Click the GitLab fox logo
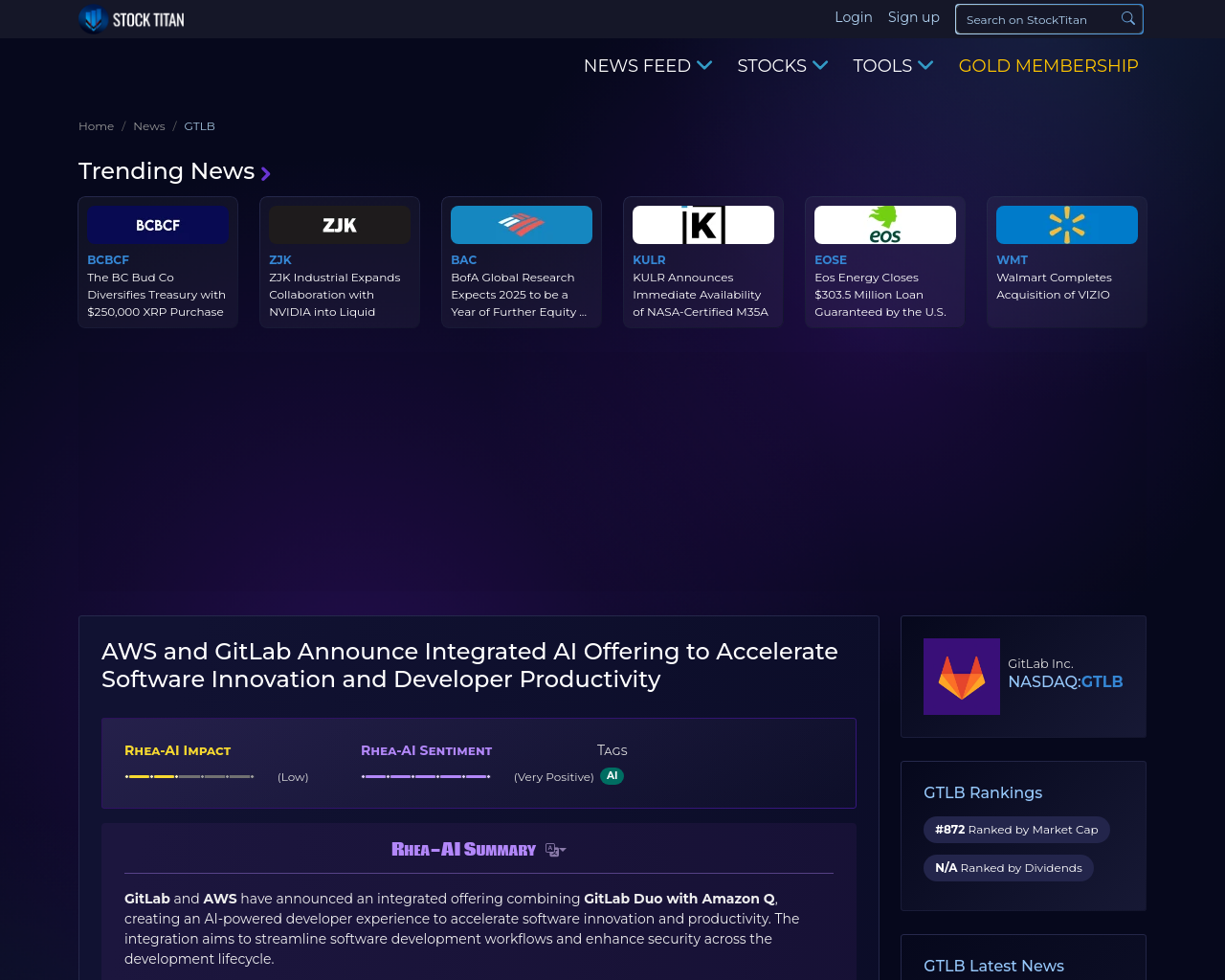This screenshot has width=1225, height=980. [x=962, y=677]
